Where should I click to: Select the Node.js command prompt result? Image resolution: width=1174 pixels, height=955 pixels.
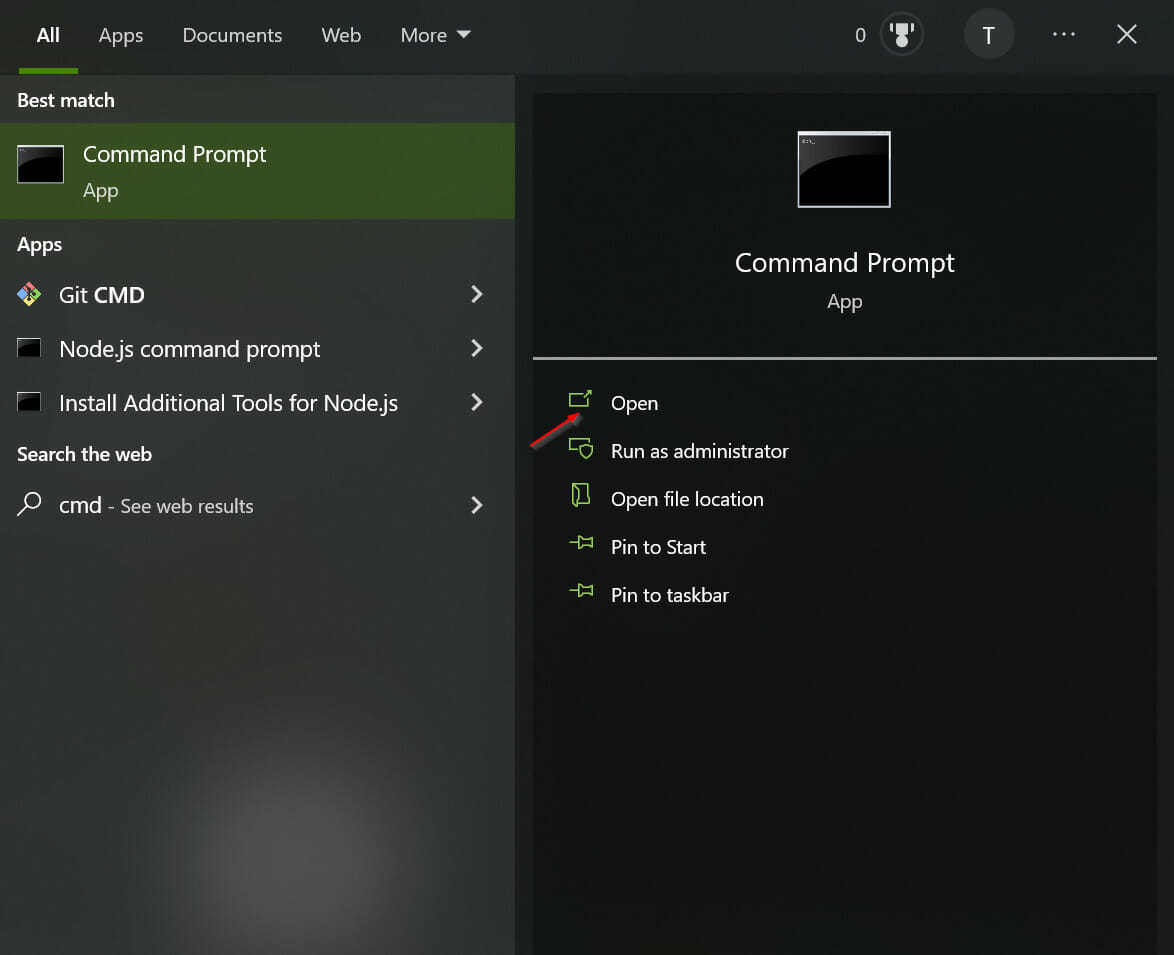(x=258, y=348)
